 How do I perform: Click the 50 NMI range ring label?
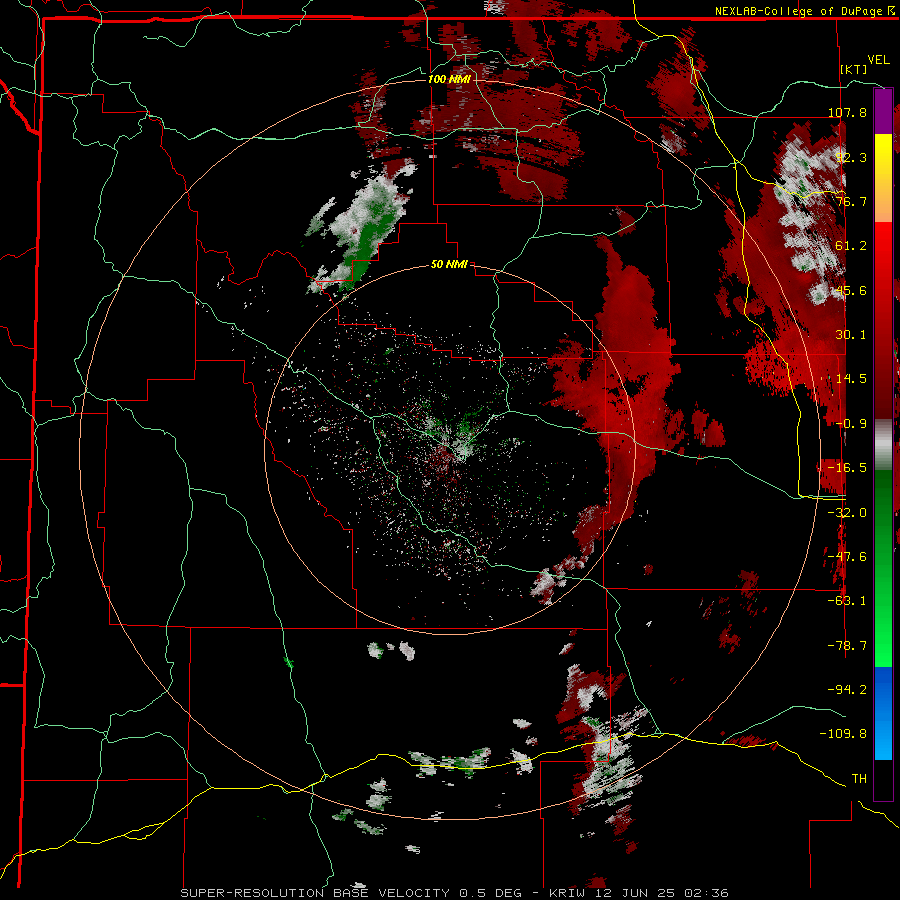point(449,265)
